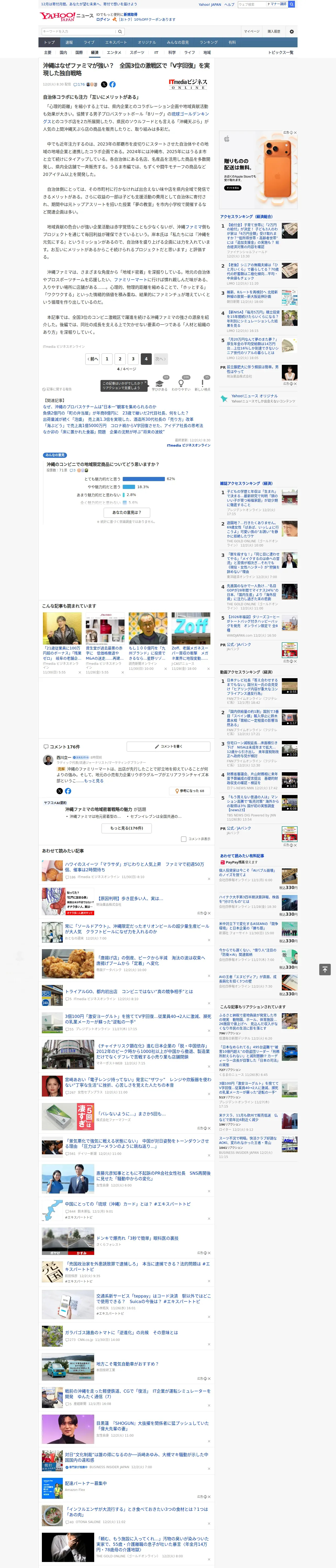Open settings via the header gear icon
This screenshot has height=1568, width=336.
pyautogui.click(x=292, y=32)
